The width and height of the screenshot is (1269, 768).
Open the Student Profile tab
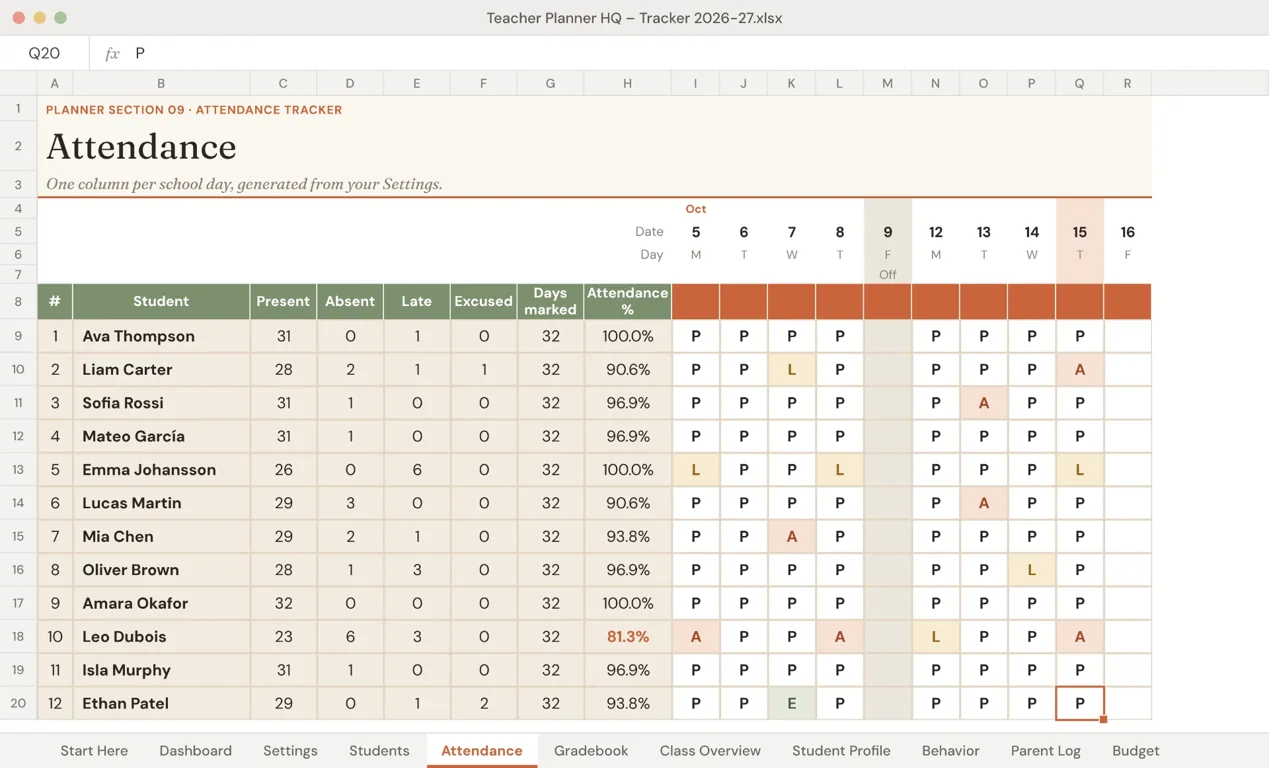(841, 750)
